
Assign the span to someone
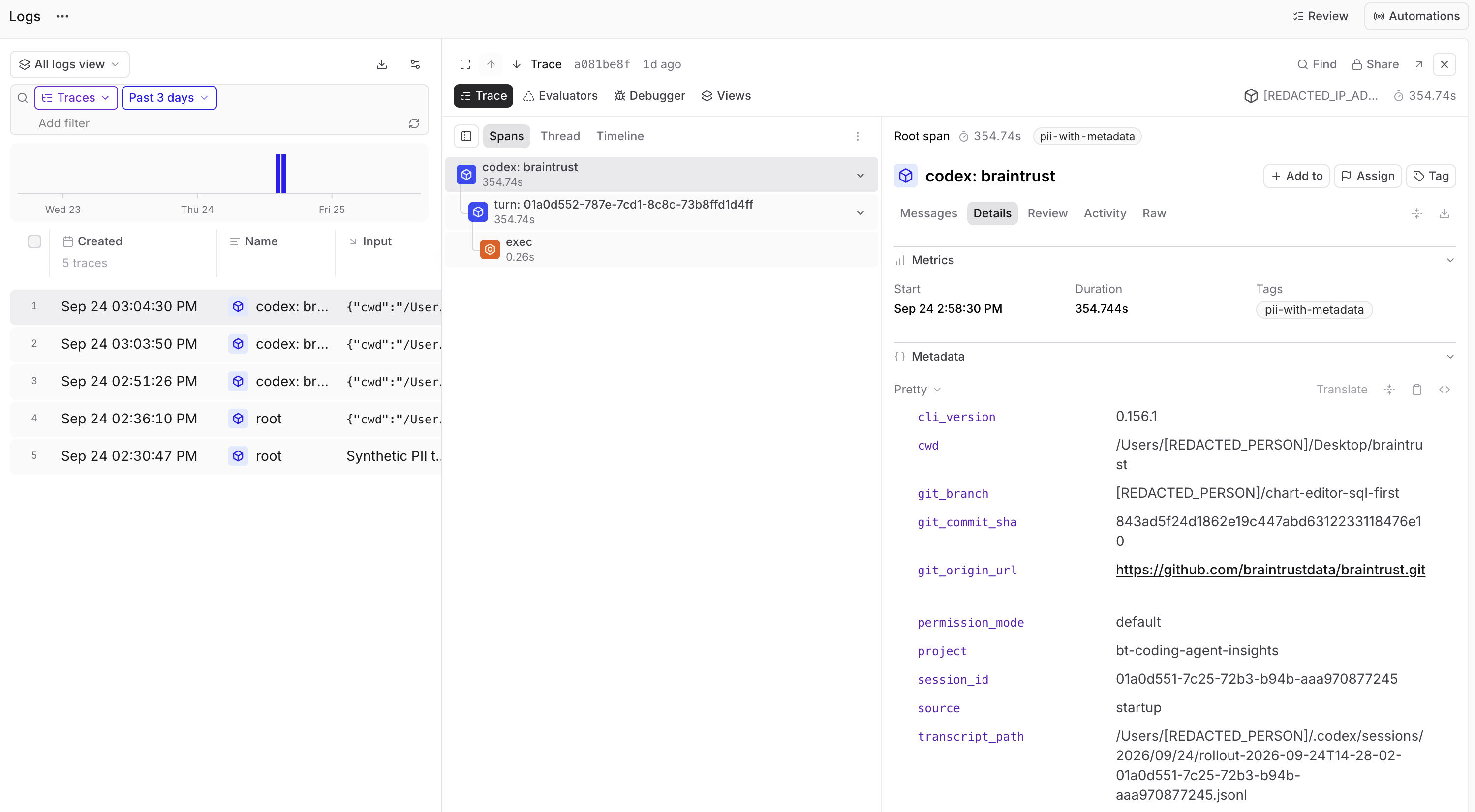pyautogui.click(x=1368, y=176)
